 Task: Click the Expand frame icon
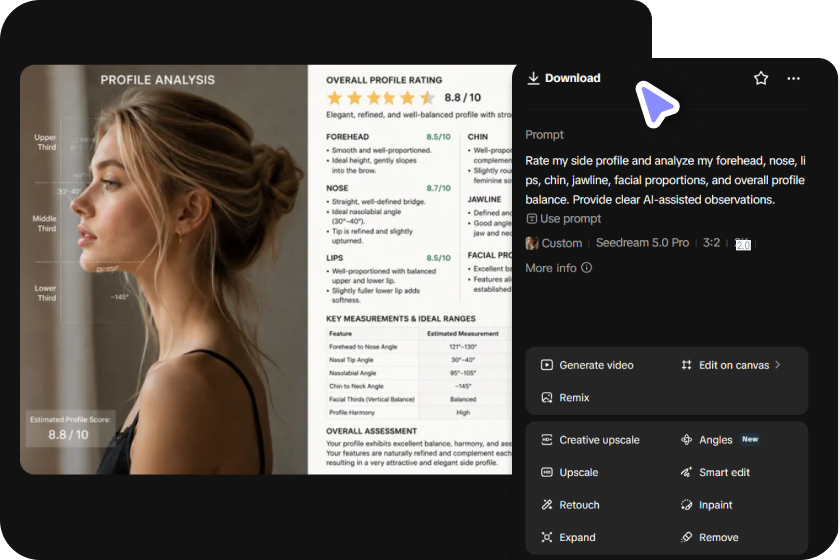point(546,537)
